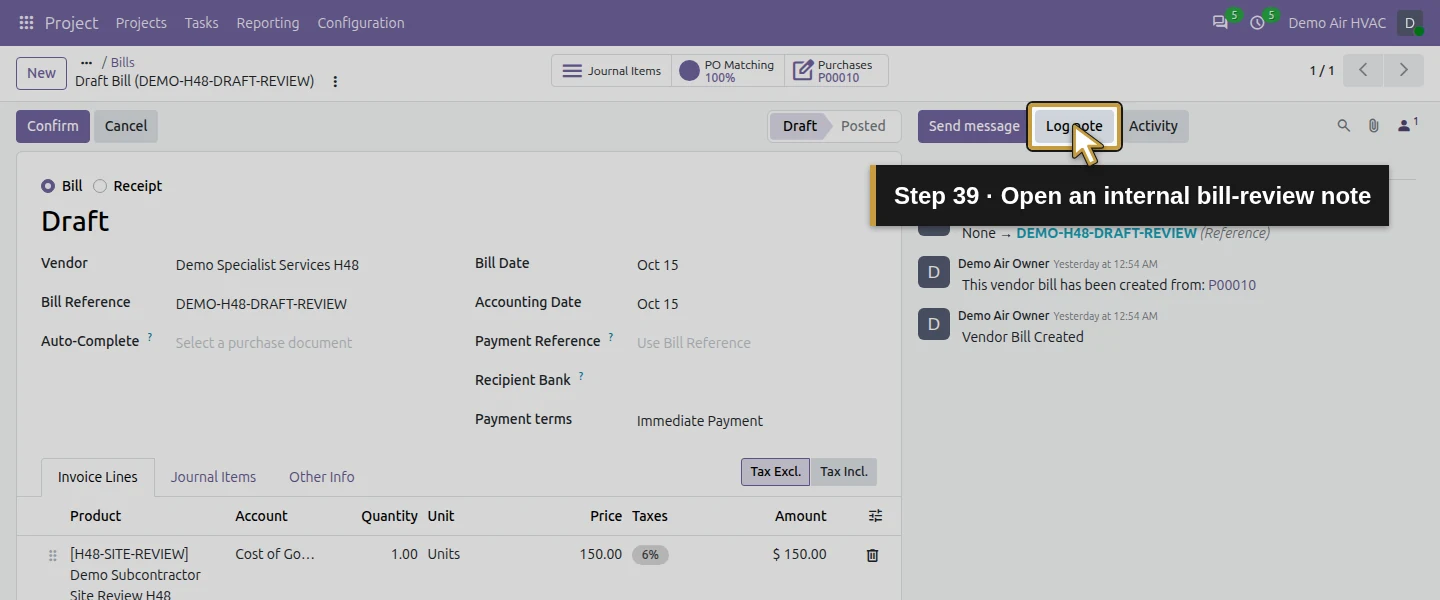
Task: Show followers person icon
Action: [1407, 125]
